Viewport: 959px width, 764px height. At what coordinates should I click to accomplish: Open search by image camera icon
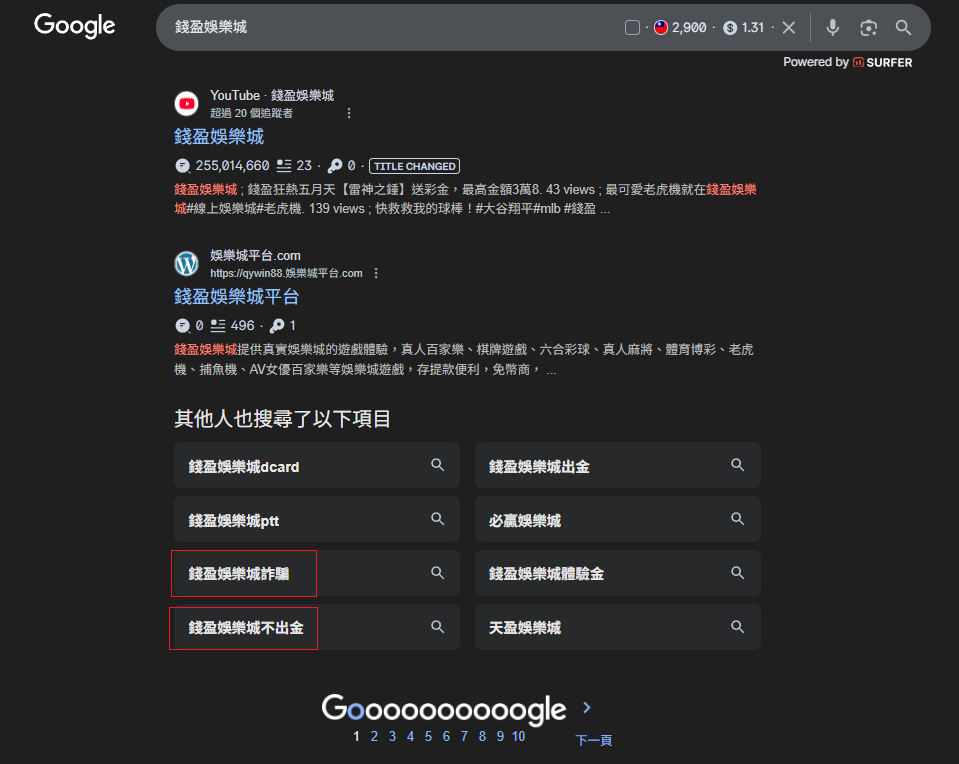click(868, 28)
